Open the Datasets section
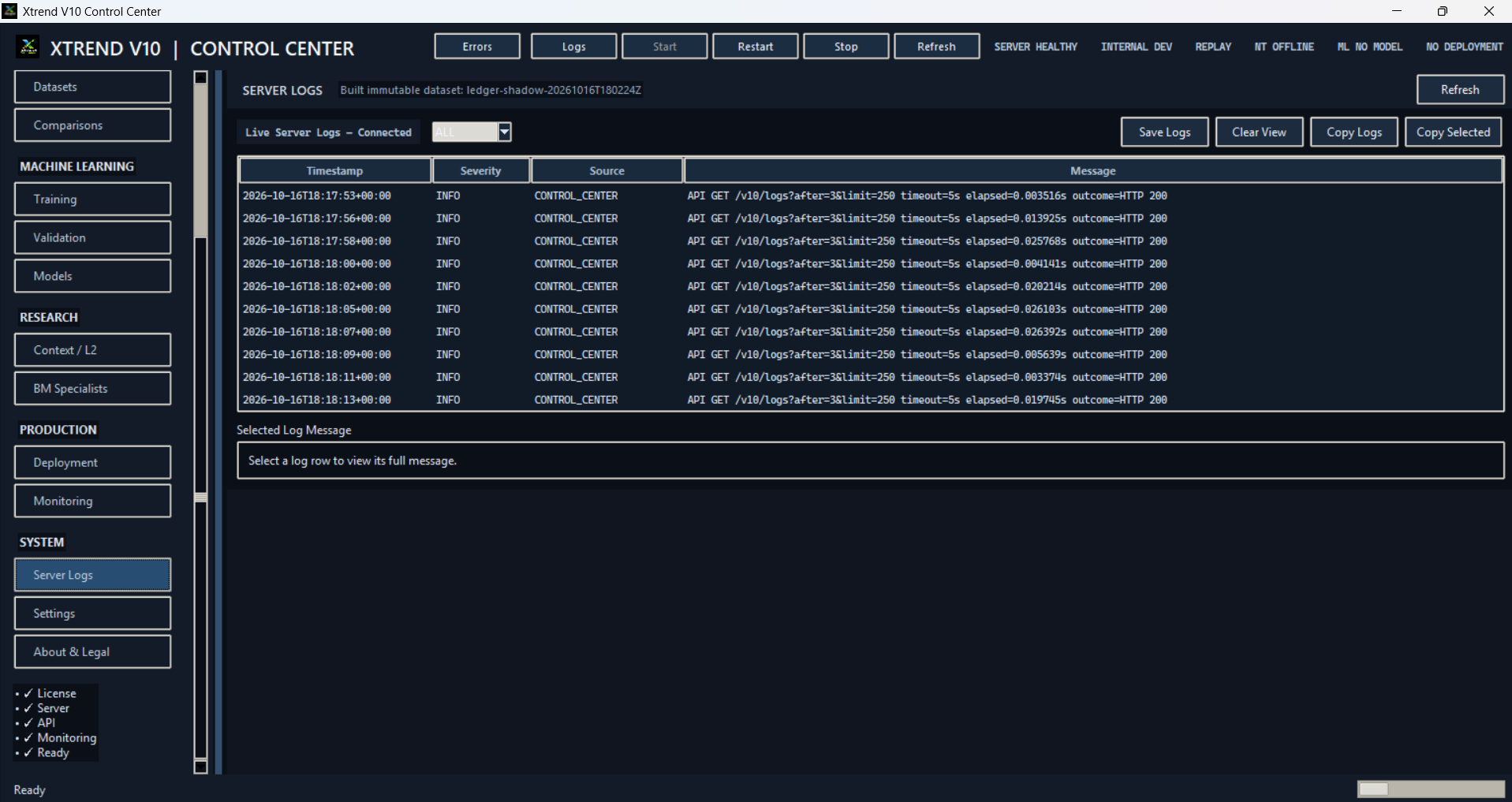This screenshot has width=1512, height=802. pos(92,87)
